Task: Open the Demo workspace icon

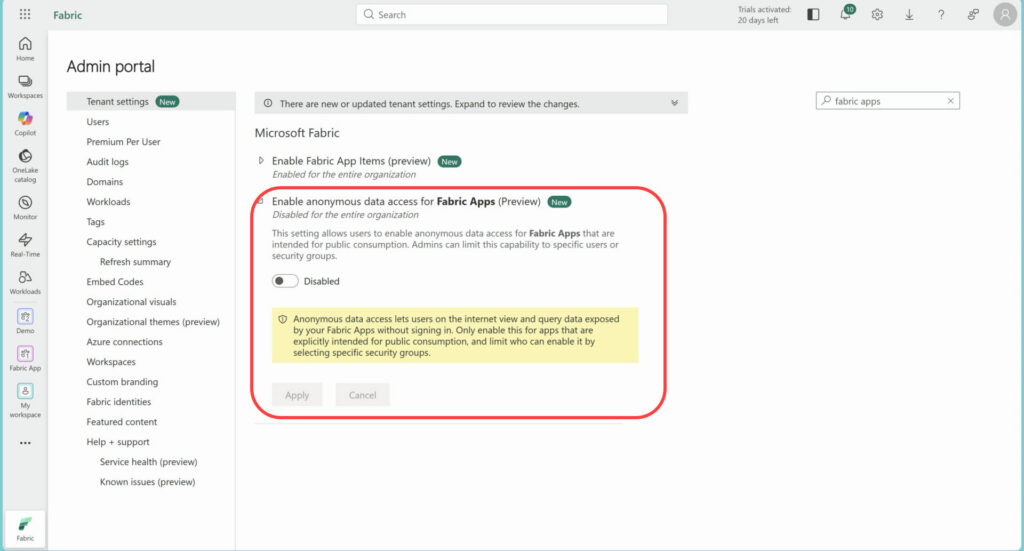Action: [x=25, y=321]
